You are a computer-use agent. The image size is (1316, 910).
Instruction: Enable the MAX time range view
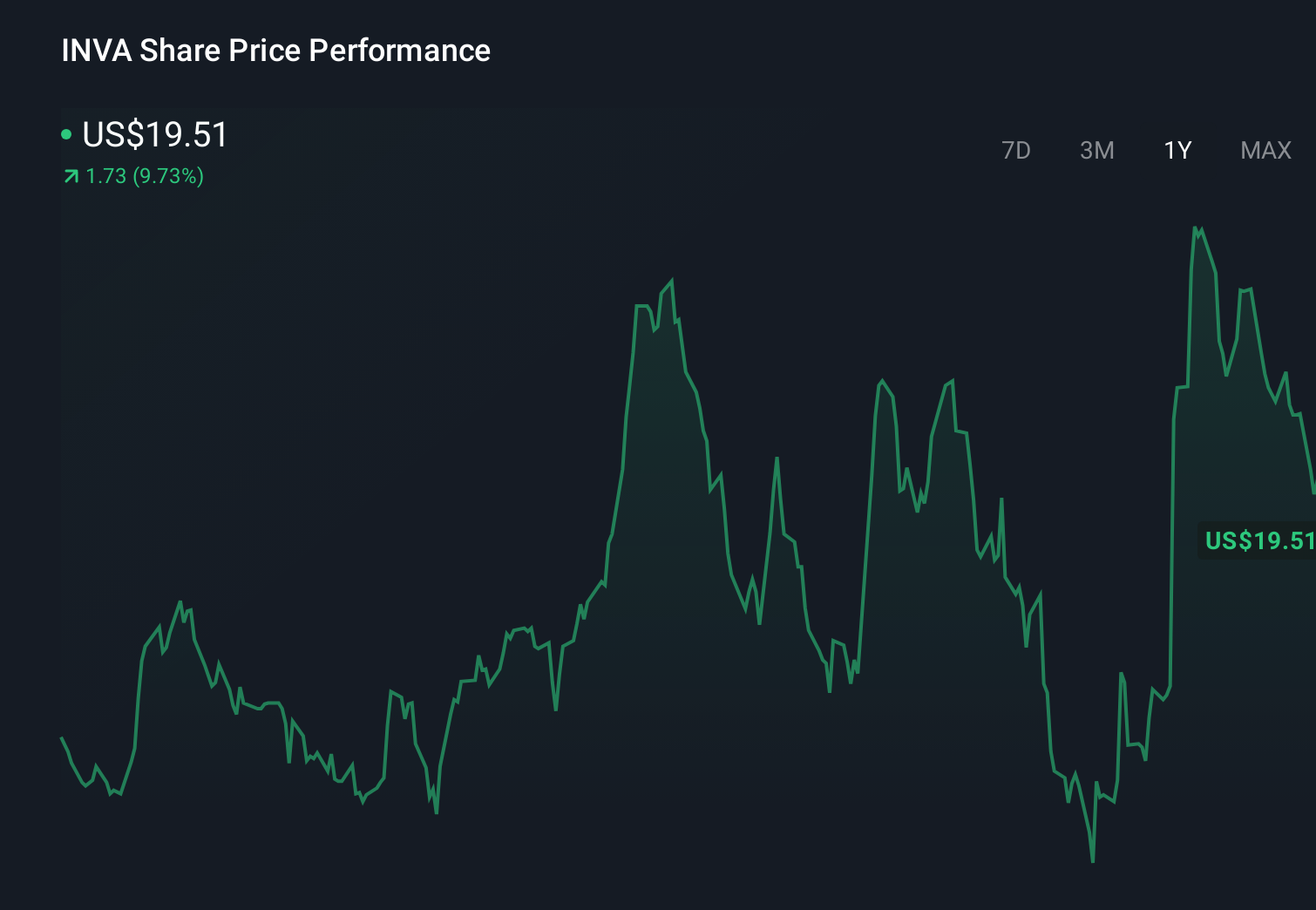pyautogui.click(x=1264, y=150)
